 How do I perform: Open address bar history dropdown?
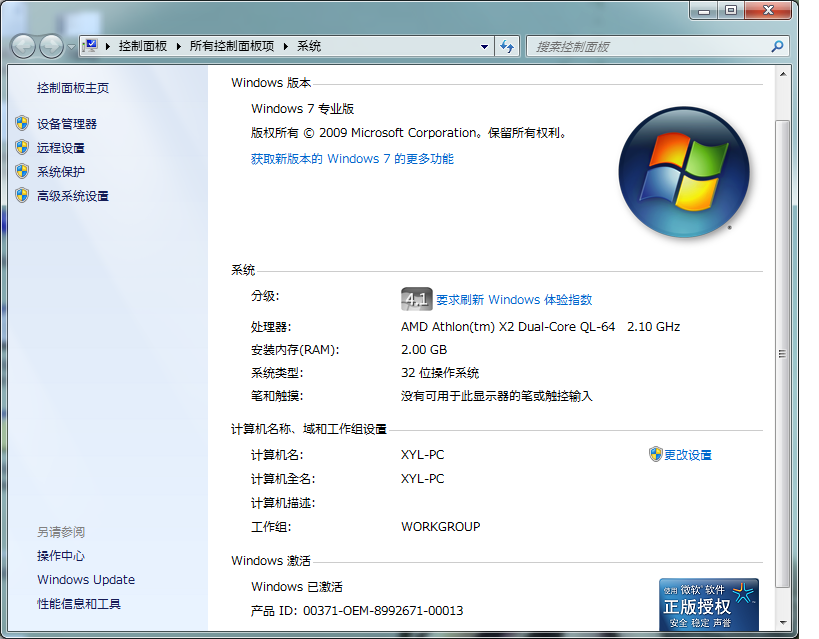485,47
